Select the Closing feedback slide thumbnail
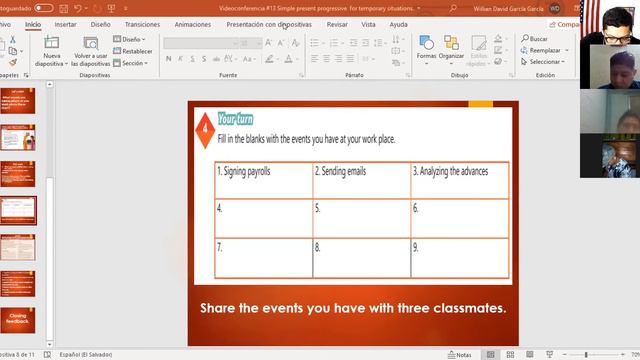Screen dimensions: 640x360 [x=18, y=320]
